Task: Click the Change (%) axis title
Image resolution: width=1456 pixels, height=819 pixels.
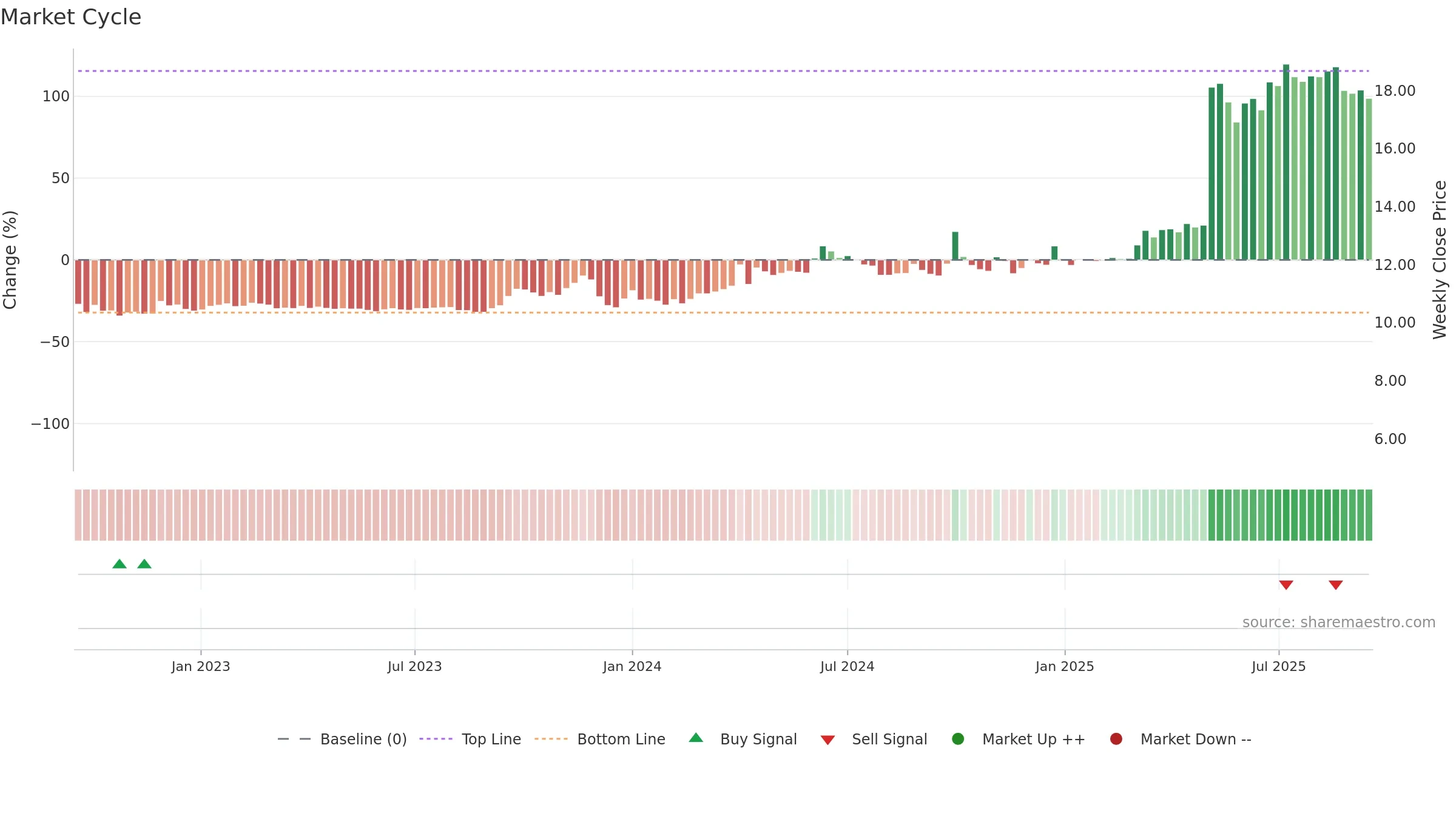Action: coord(10,260)
